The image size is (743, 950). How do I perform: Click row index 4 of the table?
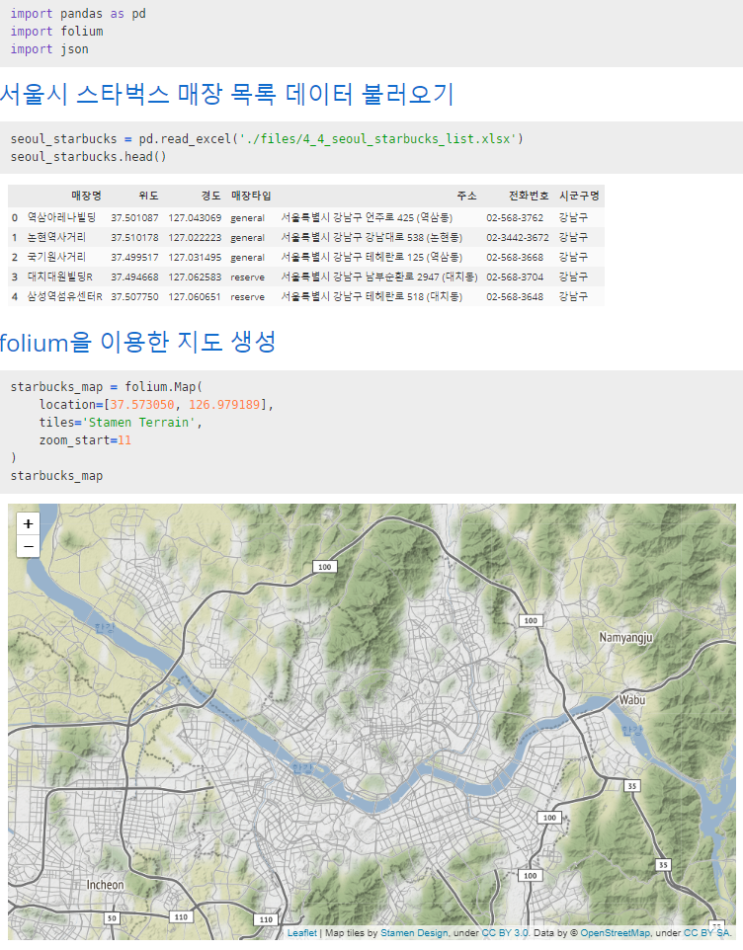click(x=15, y=297)
